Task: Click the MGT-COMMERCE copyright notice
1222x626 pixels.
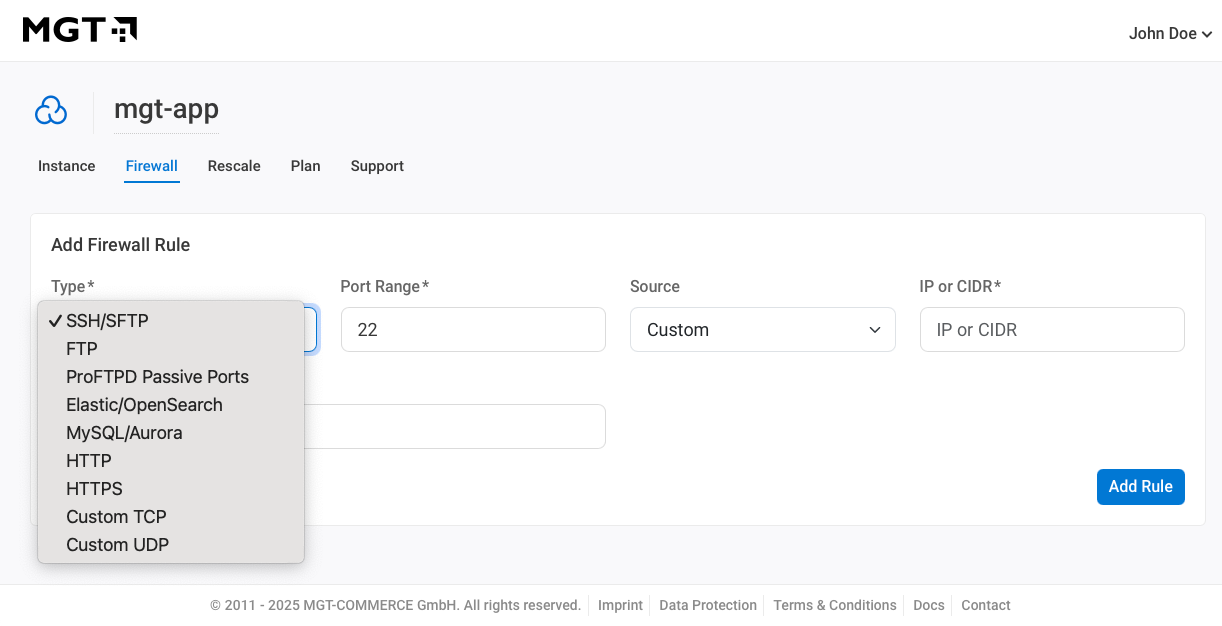Action: click(x=396, y=605)
